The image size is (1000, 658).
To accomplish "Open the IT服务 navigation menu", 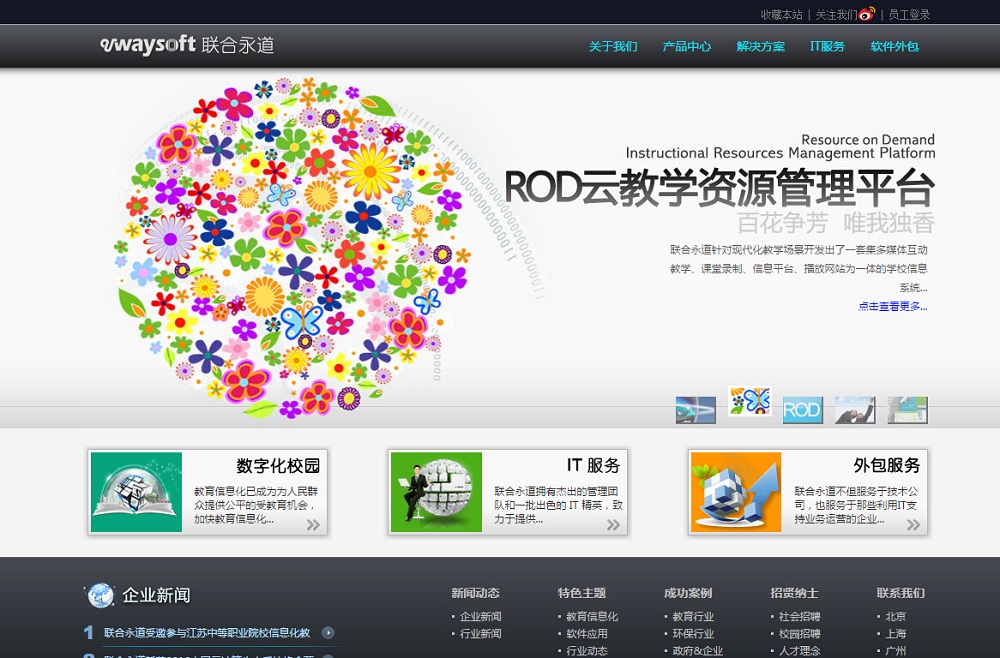I will [x=827, y=46].
